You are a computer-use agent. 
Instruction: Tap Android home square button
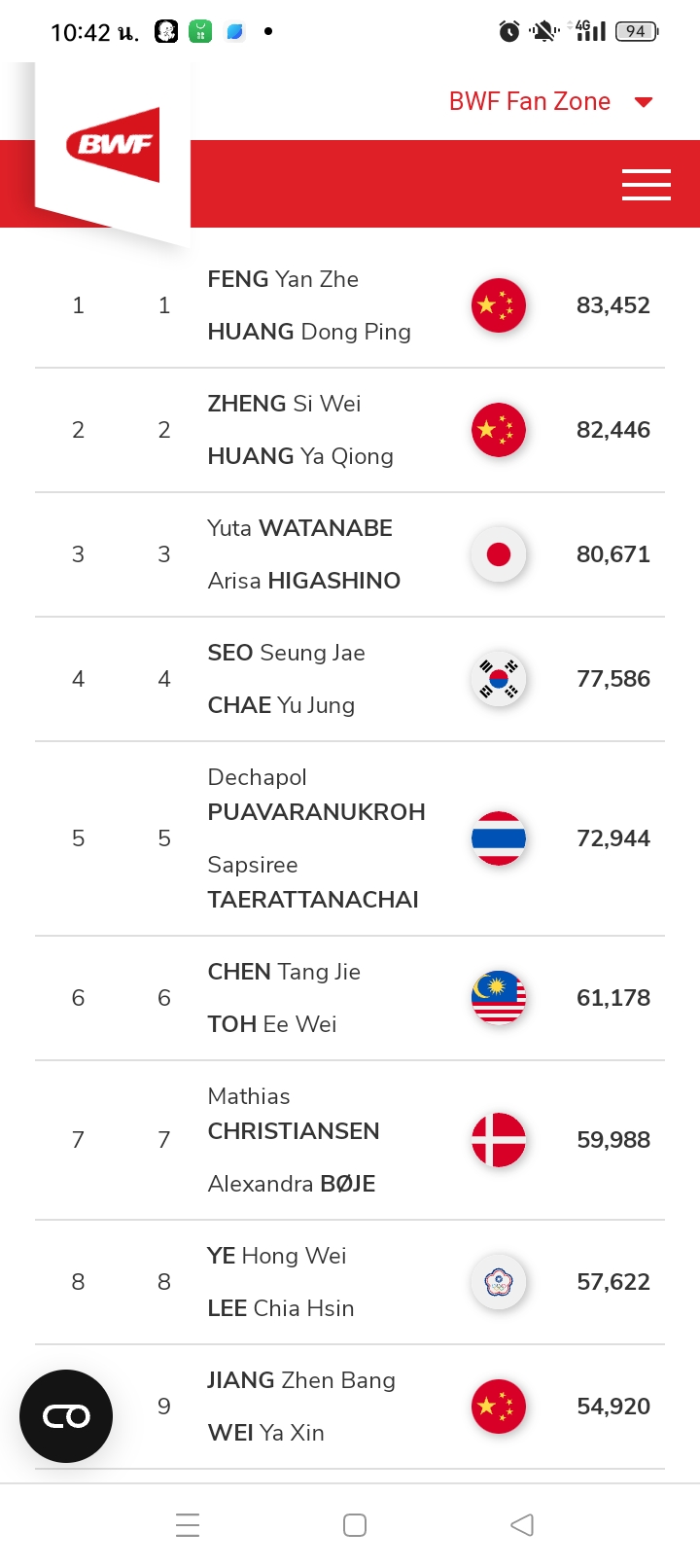tap(355, 1525)
